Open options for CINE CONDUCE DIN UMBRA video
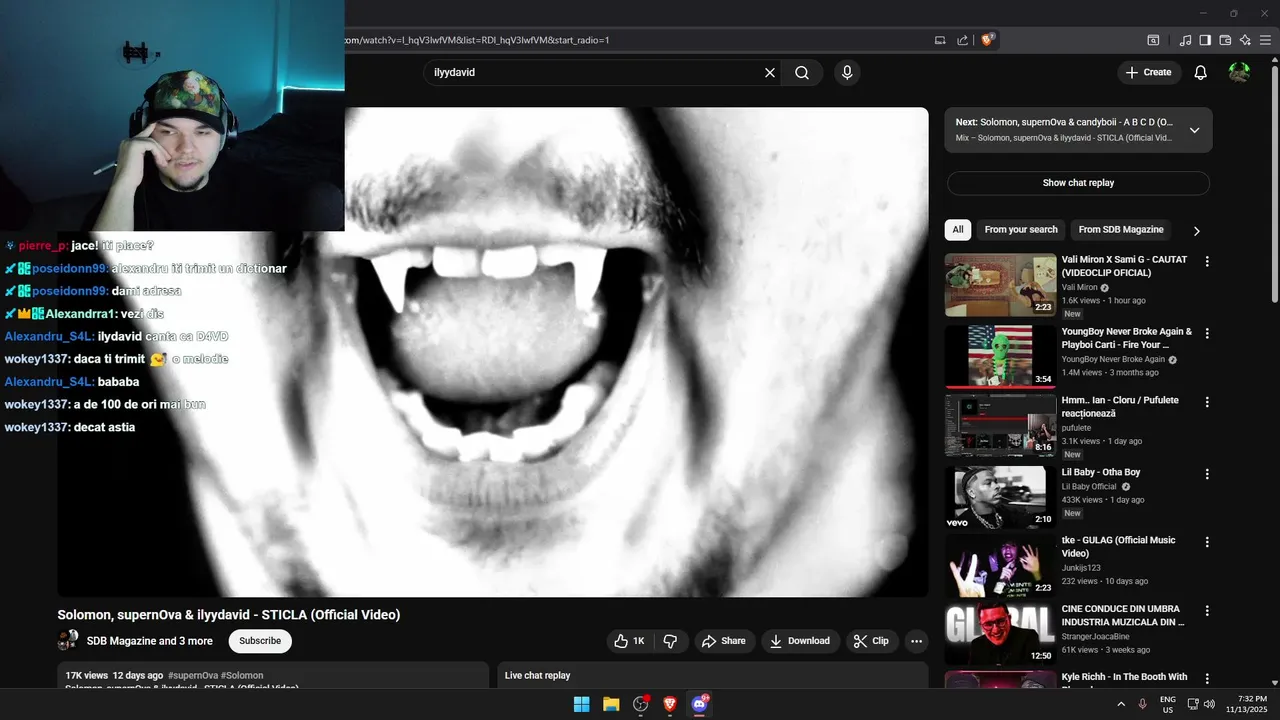 1207,610
